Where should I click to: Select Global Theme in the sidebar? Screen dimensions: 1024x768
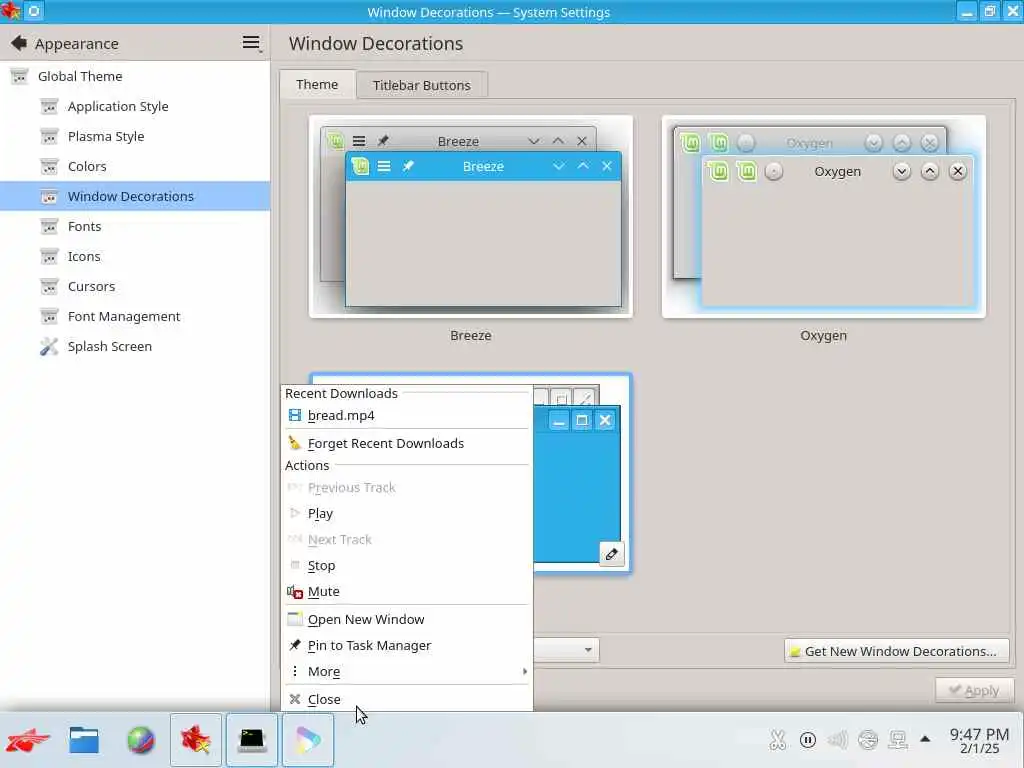(x=135, y=76)
